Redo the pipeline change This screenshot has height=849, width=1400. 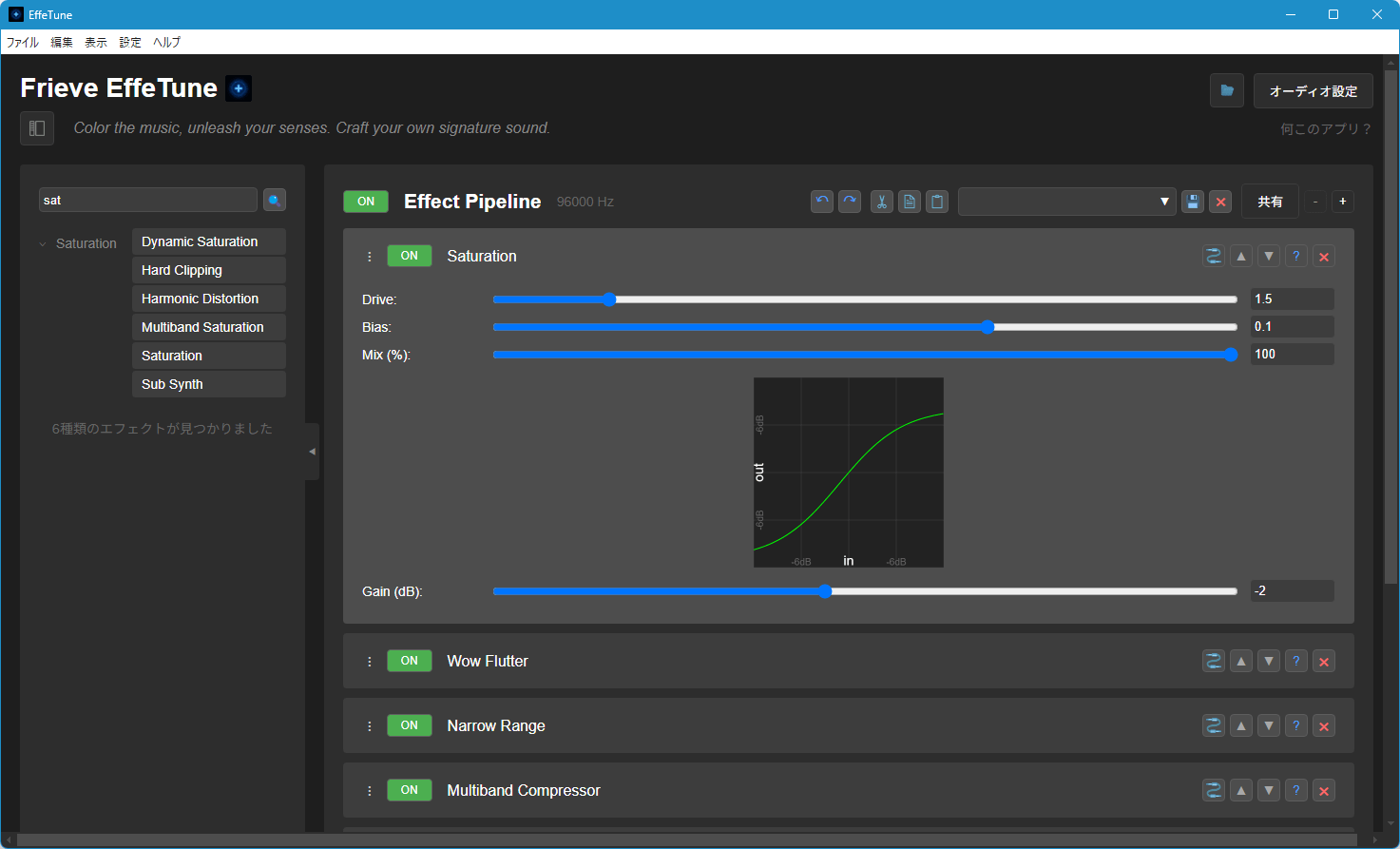(850, 202)
